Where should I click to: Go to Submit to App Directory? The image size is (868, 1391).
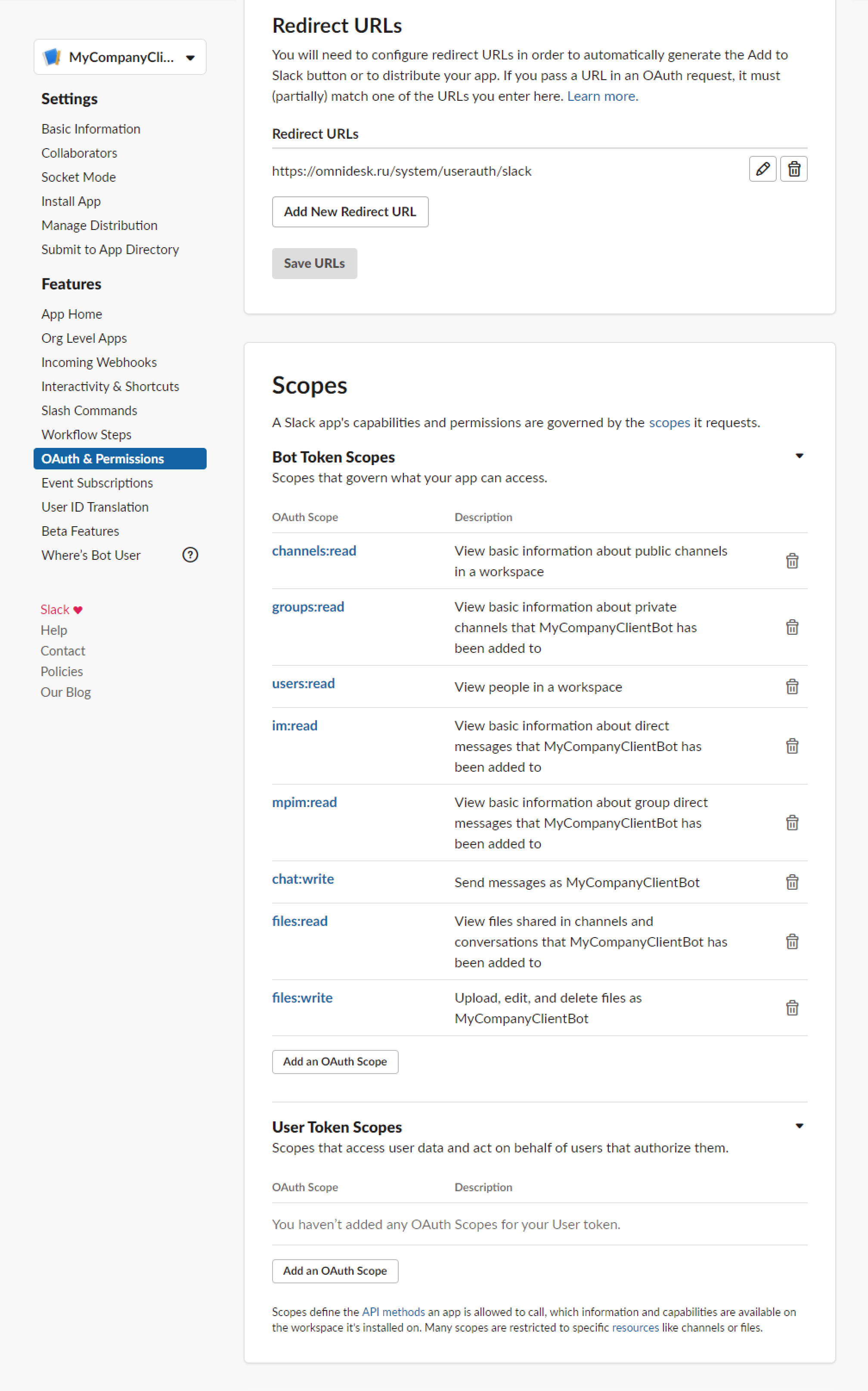(110, 249)
